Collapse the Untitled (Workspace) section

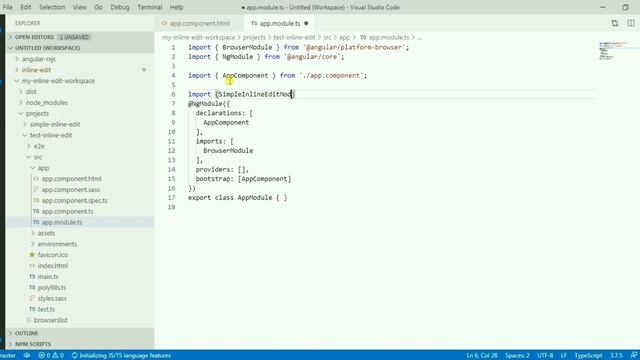(80, 48)
